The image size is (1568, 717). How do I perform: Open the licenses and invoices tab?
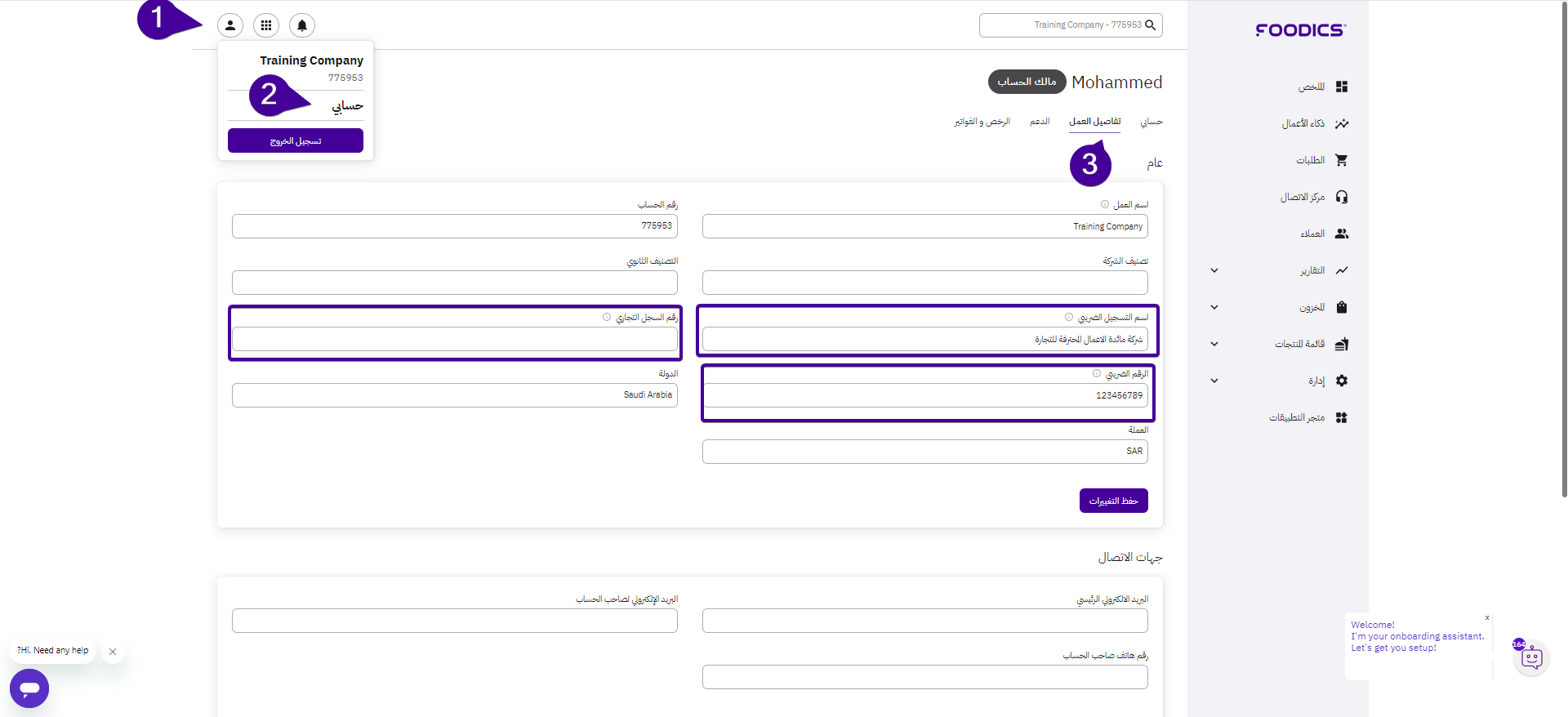pyautogui.click(x=982, y=122)
